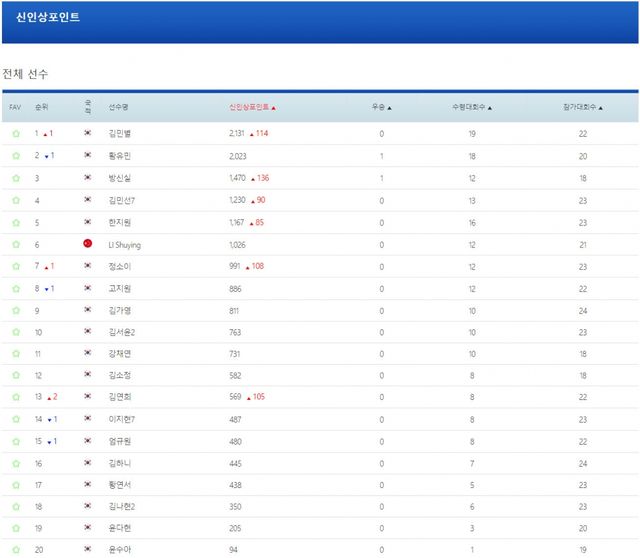Toggle the favorite star for 김연희
The image size is (640, 558).
(15, 398)
